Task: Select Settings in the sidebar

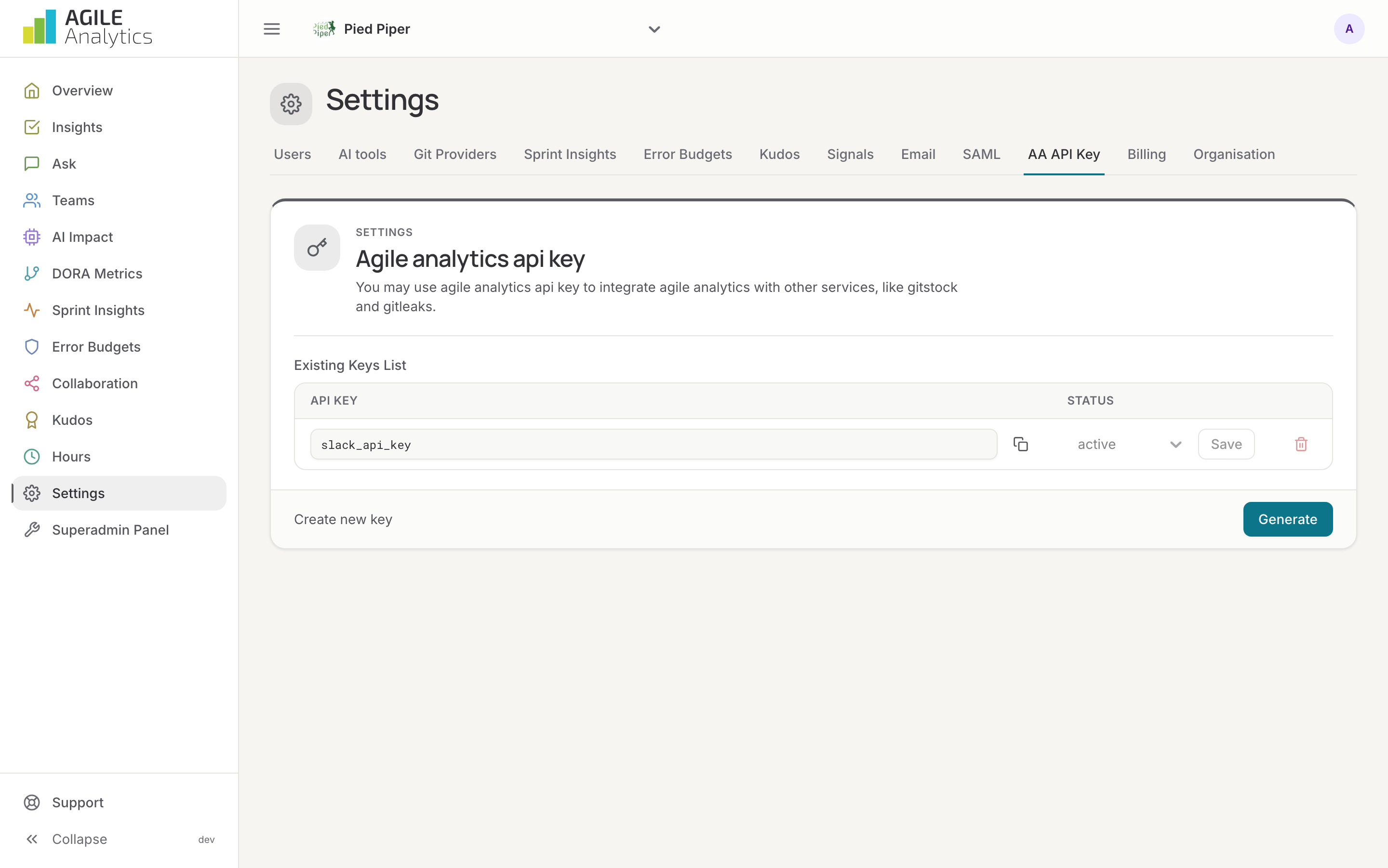Action: point(119,493)
